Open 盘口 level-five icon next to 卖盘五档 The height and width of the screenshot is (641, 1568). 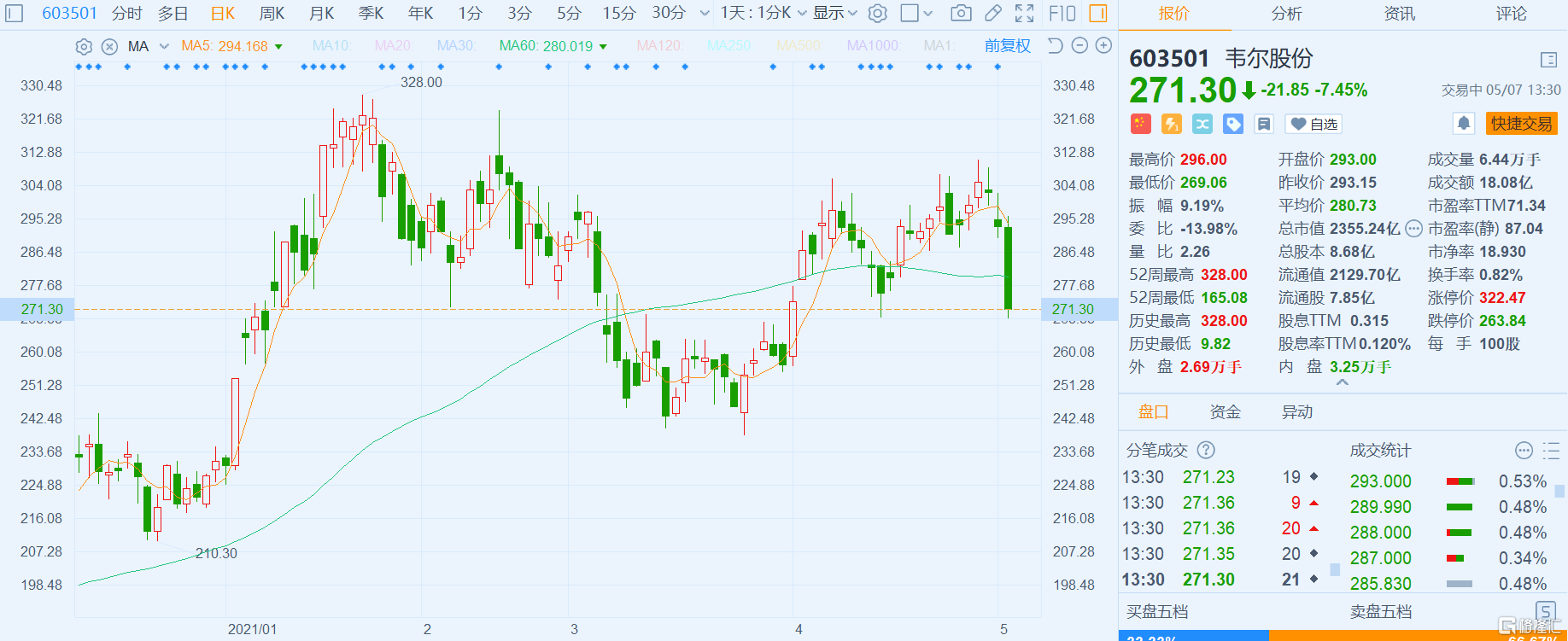point(1545,610)
